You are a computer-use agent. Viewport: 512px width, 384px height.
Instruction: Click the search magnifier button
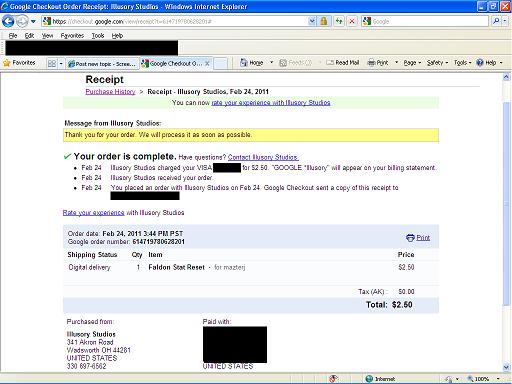pyautogui.click(x=496, y=21)
